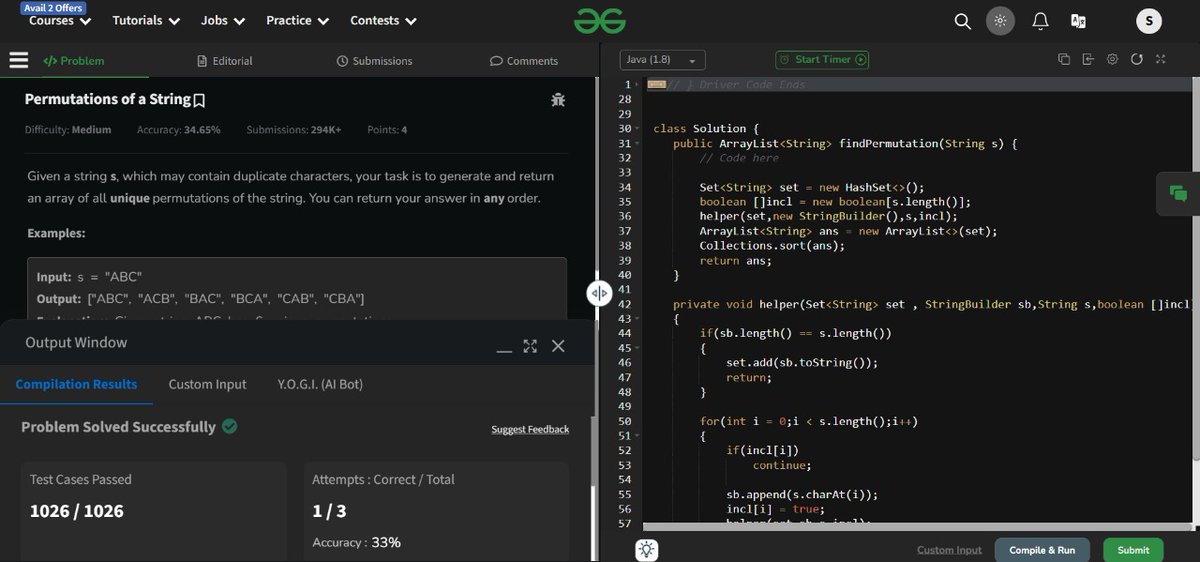The image size is (1200, 562).
Task: Report a bug via the bug icon
Action: (558, 100)
